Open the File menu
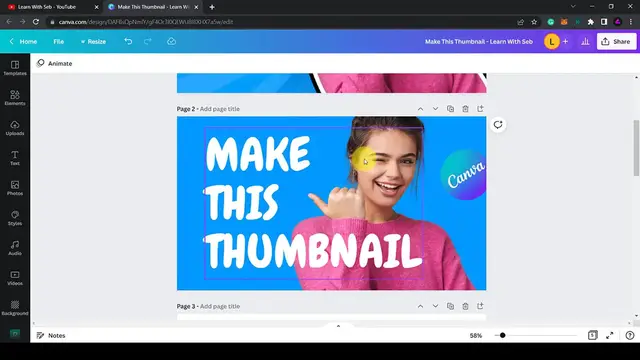Screen dimensions: 640x360 click(58, 42)
